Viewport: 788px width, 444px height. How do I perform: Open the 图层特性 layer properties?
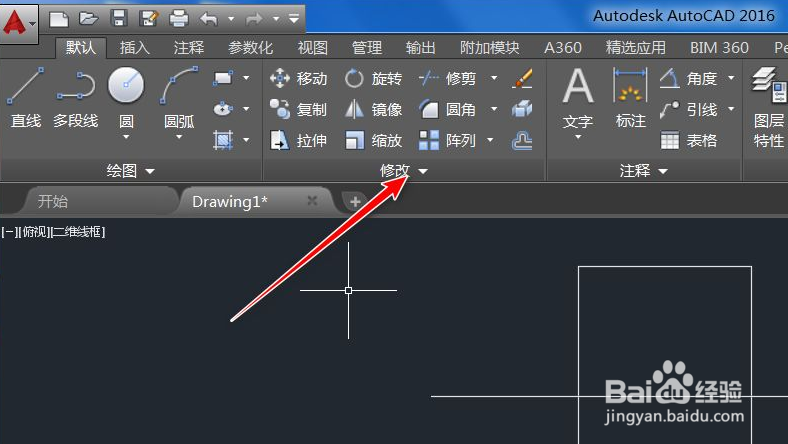[769, 107]
